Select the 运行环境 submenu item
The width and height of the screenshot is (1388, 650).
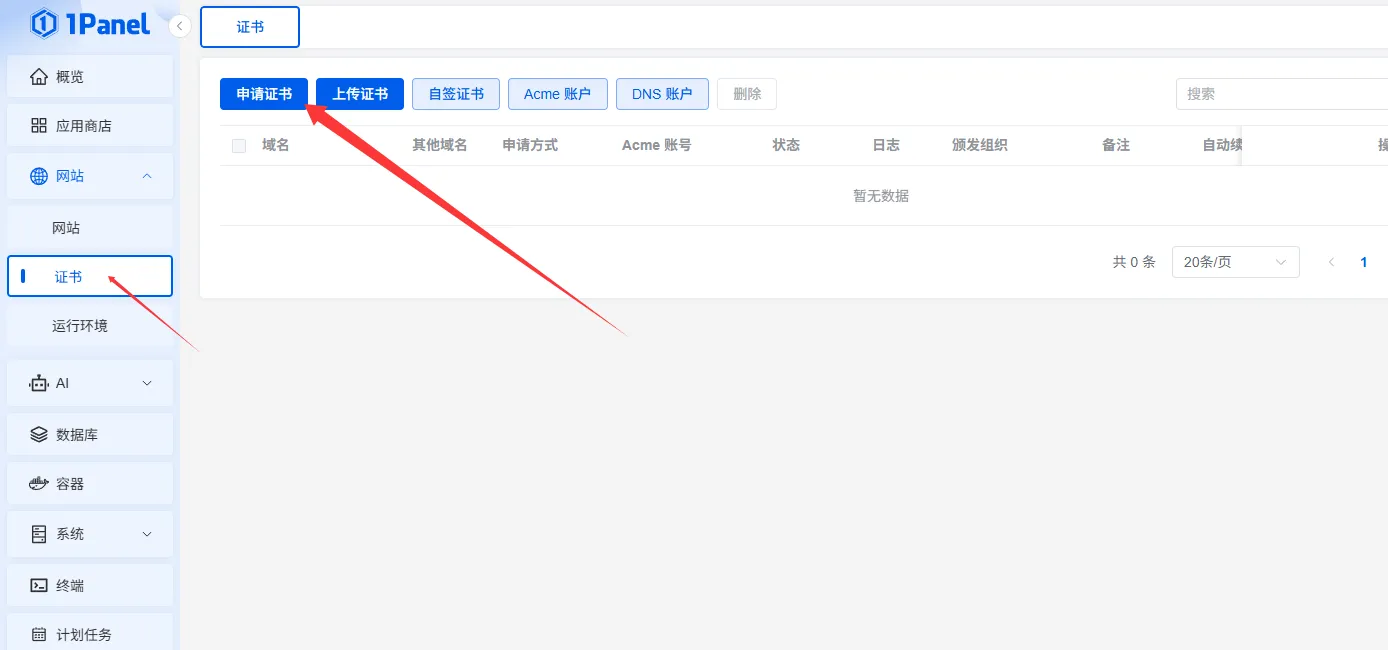click(80, 326)
